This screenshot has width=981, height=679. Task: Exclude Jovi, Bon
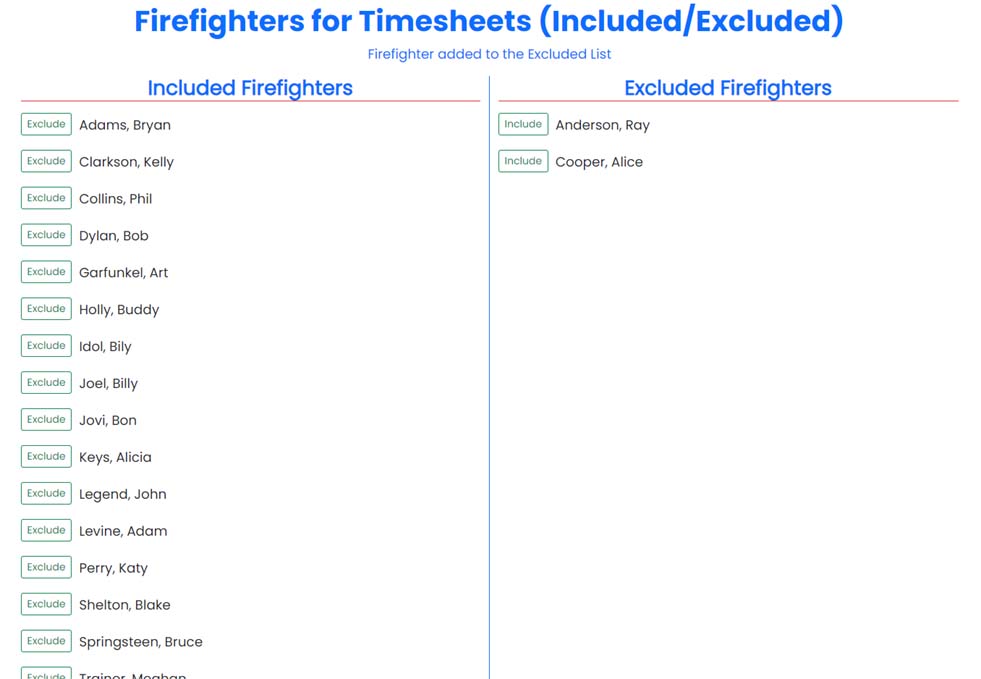pos(45,419)
